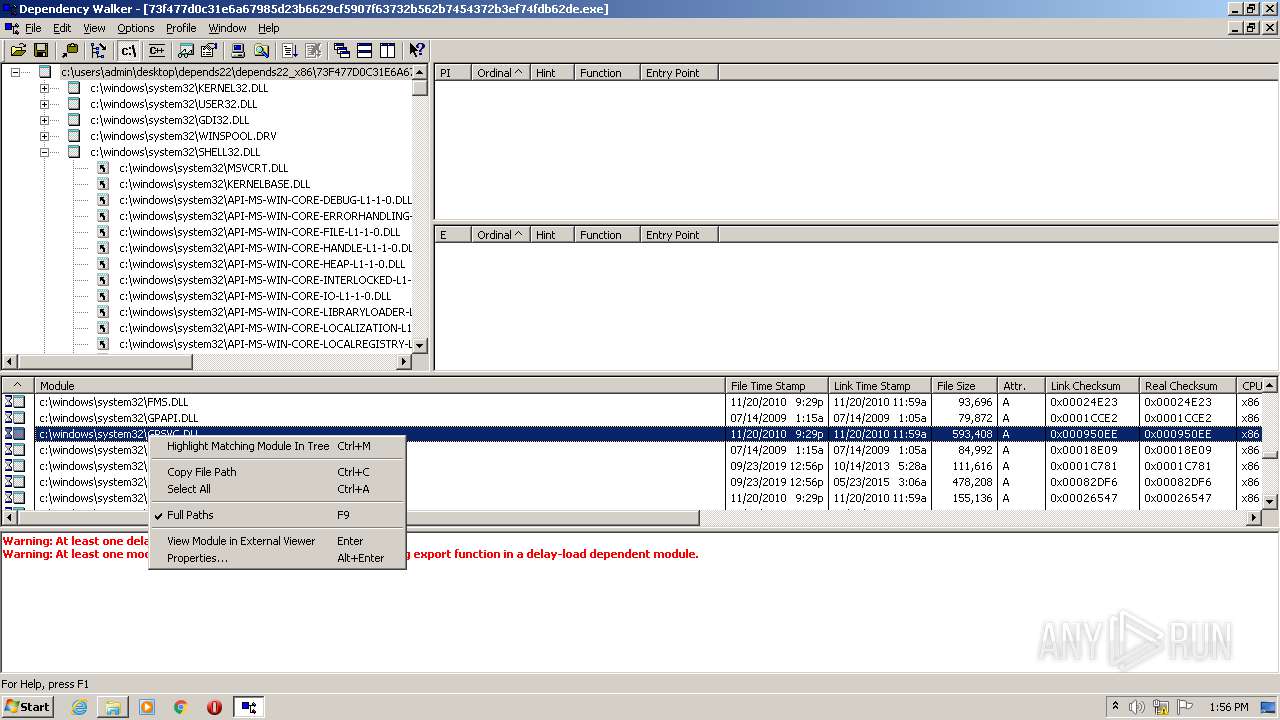The width and height of the screenshot is (1280, 720).
Task: Click the Start Profiling toolbar icon
Action: [x=290, y=50]
